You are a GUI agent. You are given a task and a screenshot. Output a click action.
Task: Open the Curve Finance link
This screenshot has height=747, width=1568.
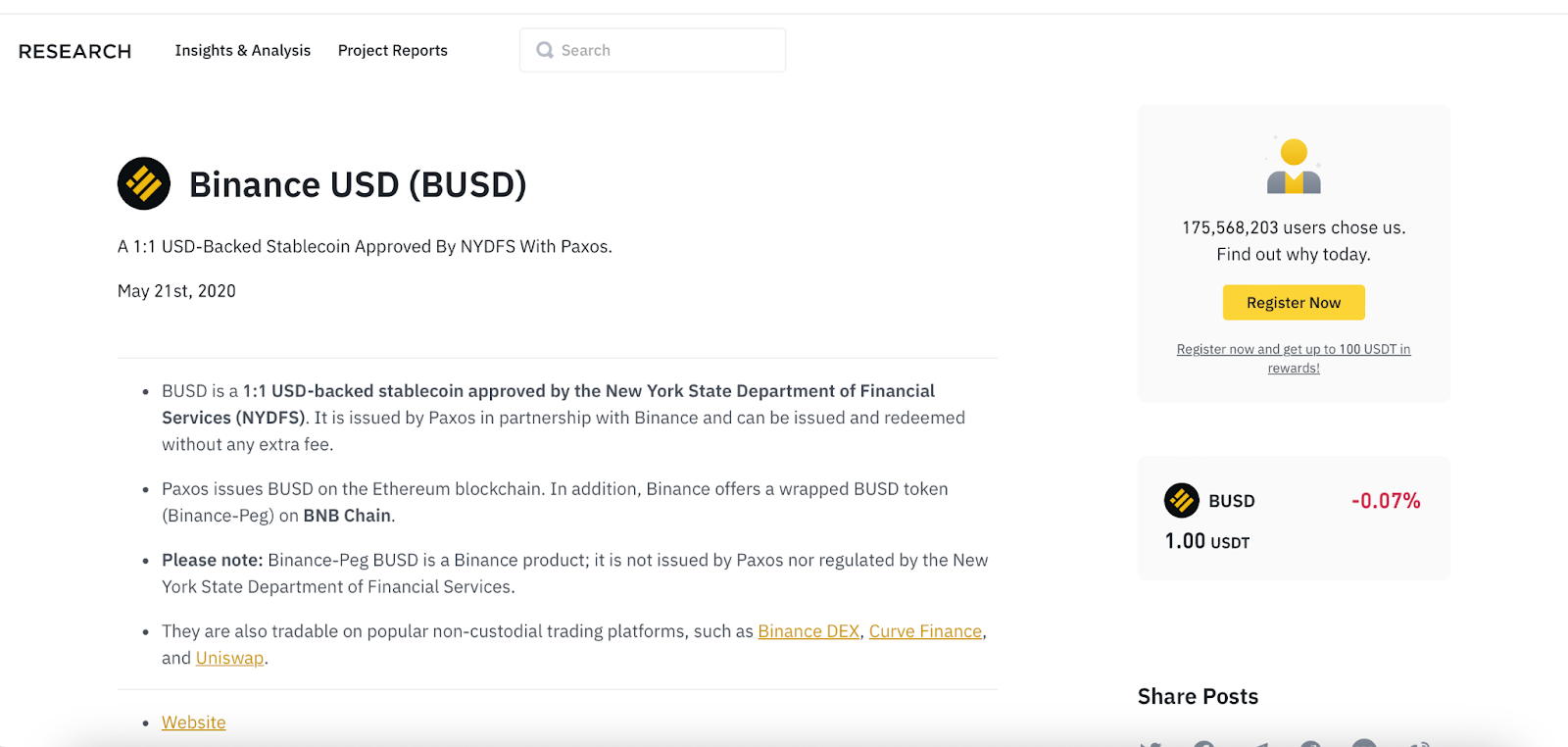coord(925,631)
